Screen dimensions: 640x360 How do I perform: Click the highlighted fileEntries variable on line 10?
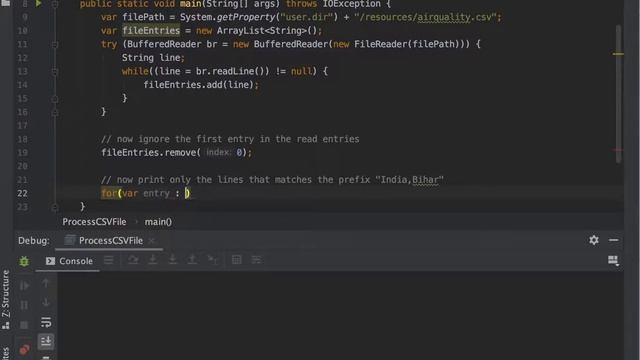click(x=151, y=31)
